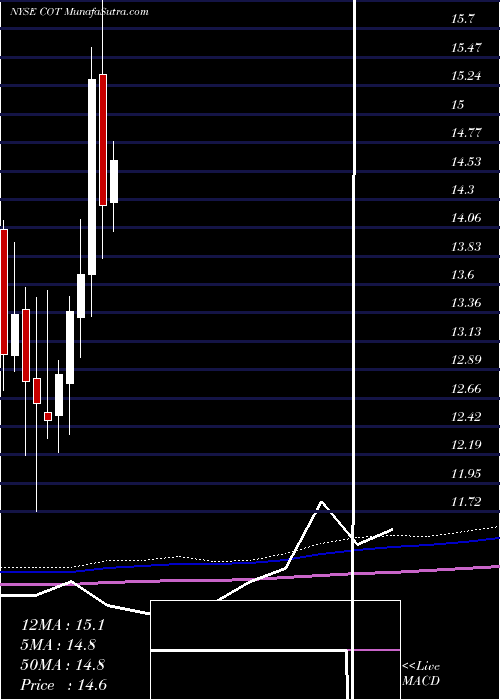This screenshot has width=500, height=700.
Task: Click the 14.3 price axis label
Action: pos(463,190)
